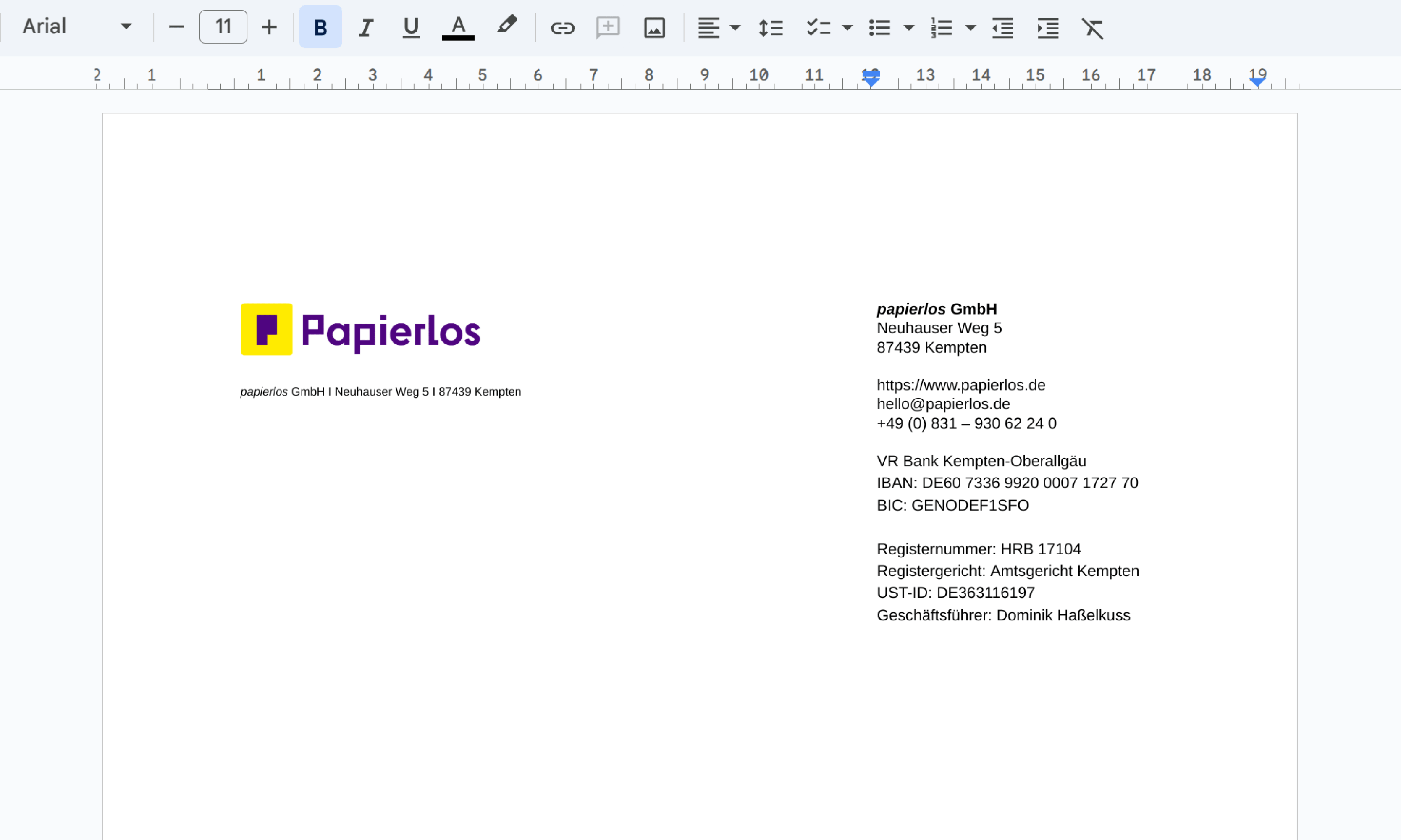Expand the text alignment dropdown arrow
Screen dimensions: 1401x840
[x=735, y=27]
